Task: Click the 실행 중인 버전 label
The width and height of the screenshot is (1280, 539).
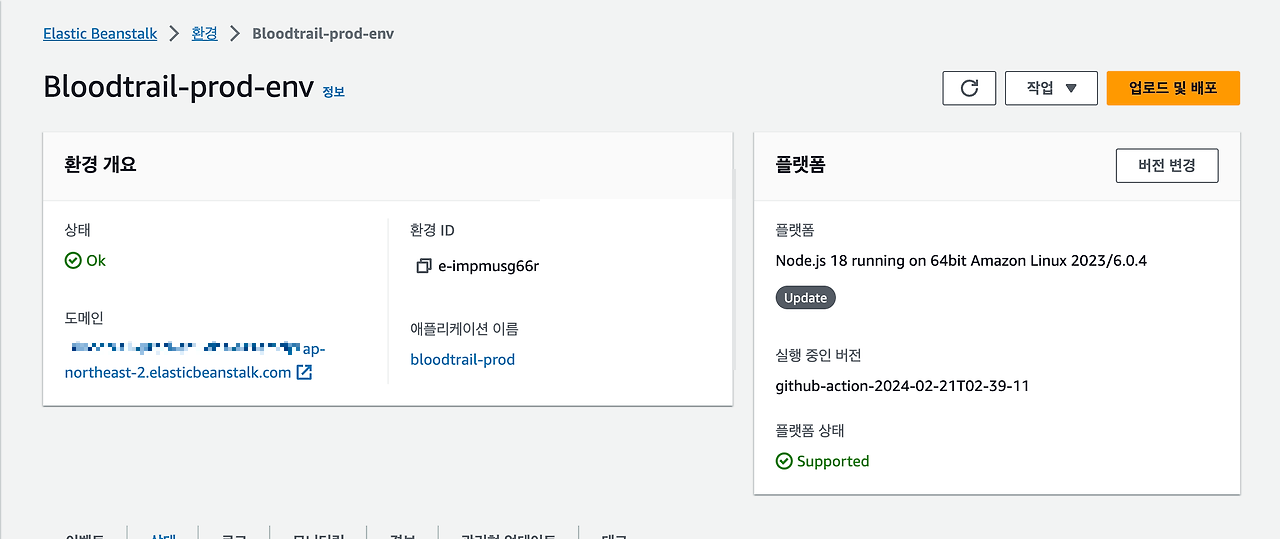Action: tap(818, 355)
